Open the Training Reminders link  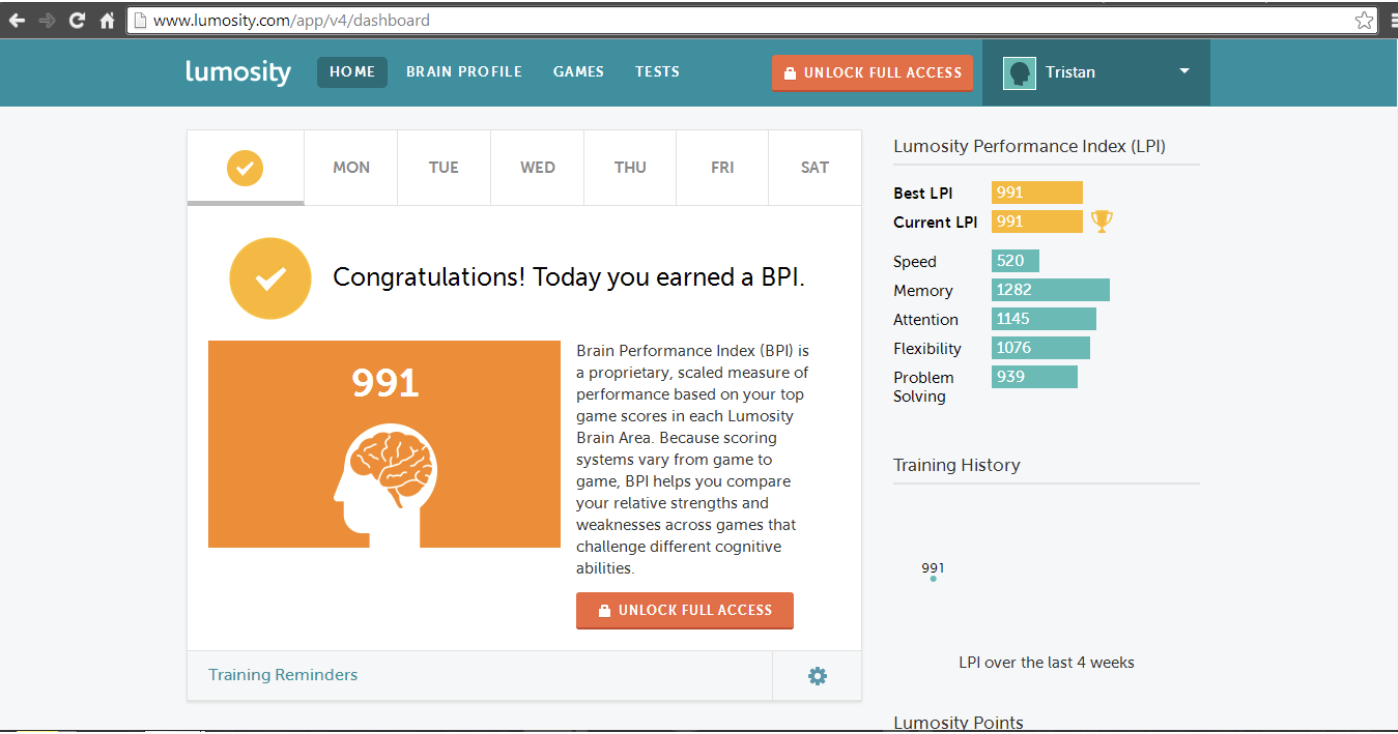(x=283, y=675)
